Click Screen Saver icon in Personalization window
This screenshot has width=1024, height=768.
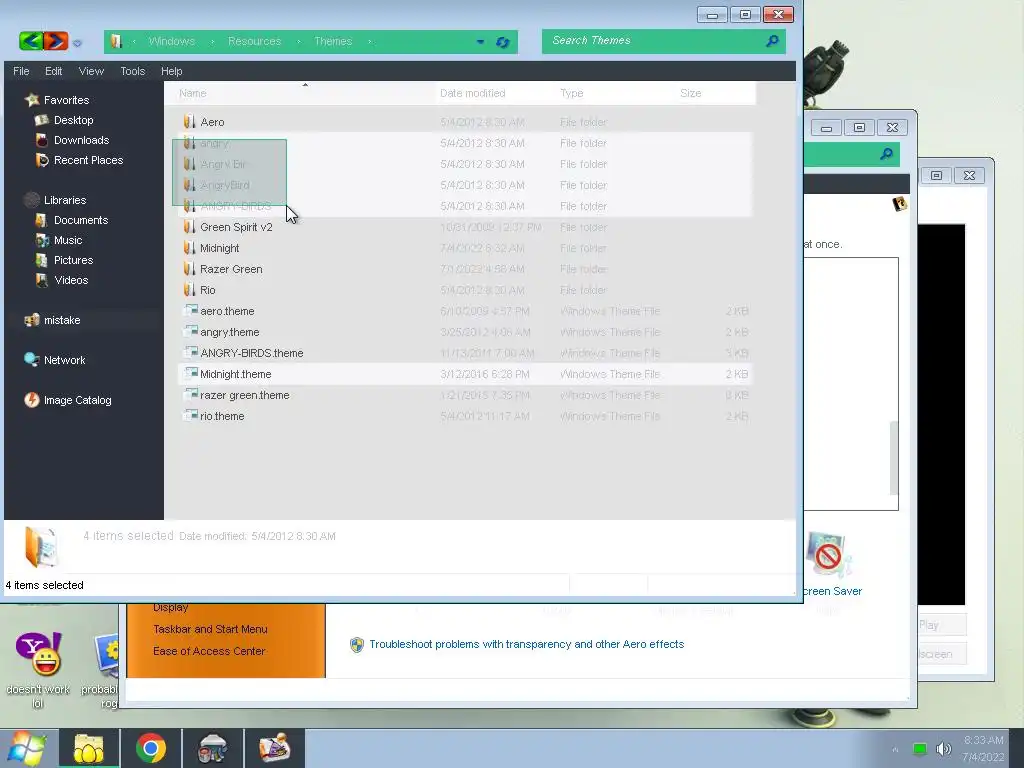828,556
